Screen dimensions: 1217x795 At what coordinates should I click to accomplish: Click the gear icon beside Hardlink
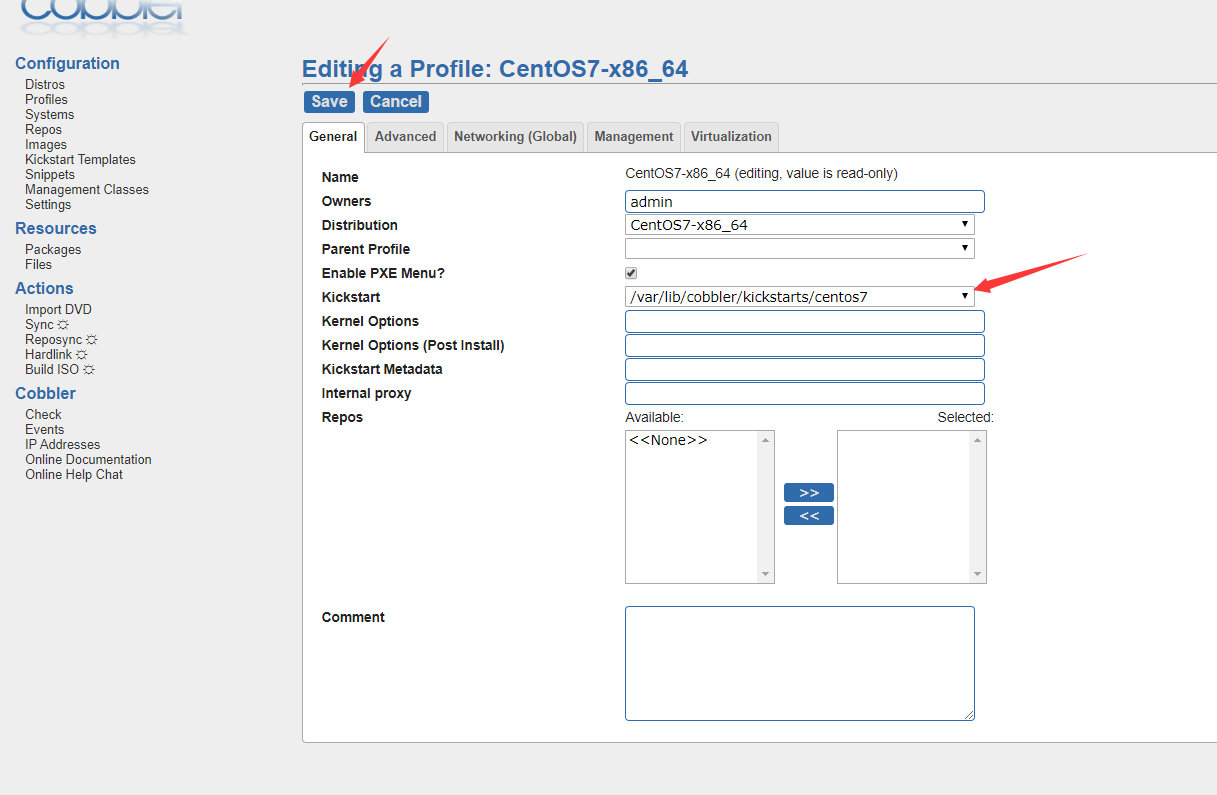coord(81,355)
